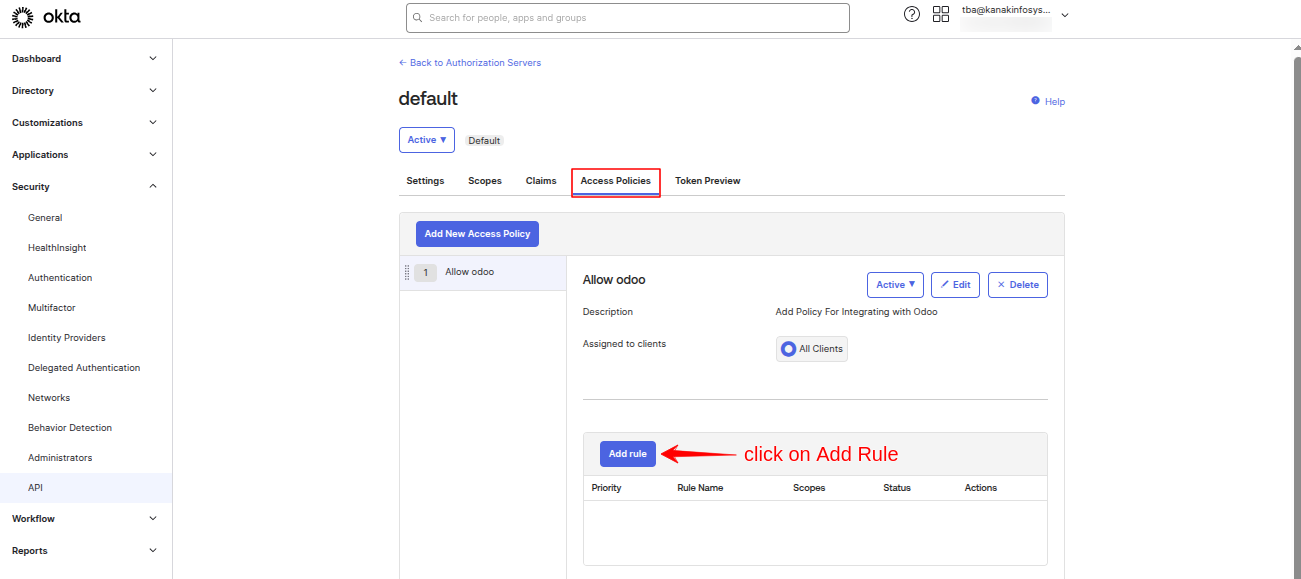Screen dimensions: 1301x579
Task: Click the Add rule button
Action: (628, 454)
